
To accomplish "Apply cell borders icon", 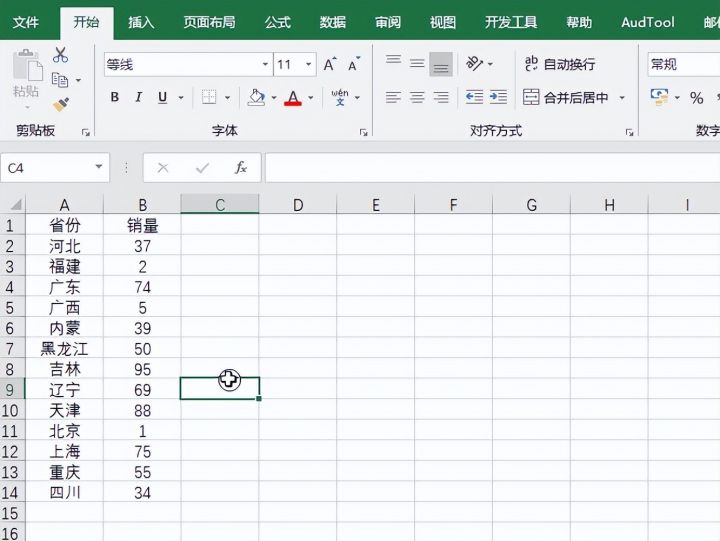I will click(x=209, y=97).
